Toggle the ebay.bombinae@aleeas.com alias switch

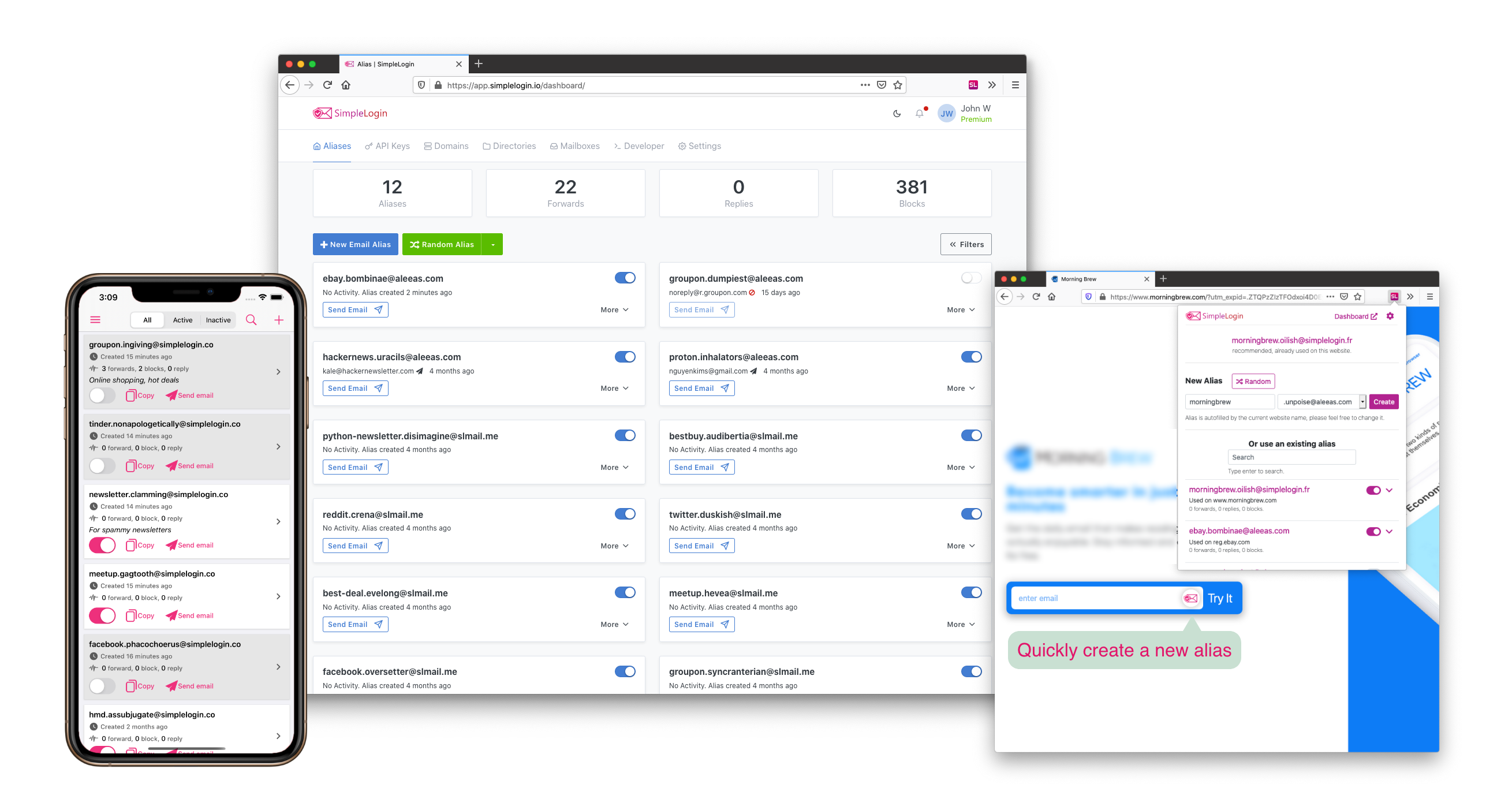624,278
